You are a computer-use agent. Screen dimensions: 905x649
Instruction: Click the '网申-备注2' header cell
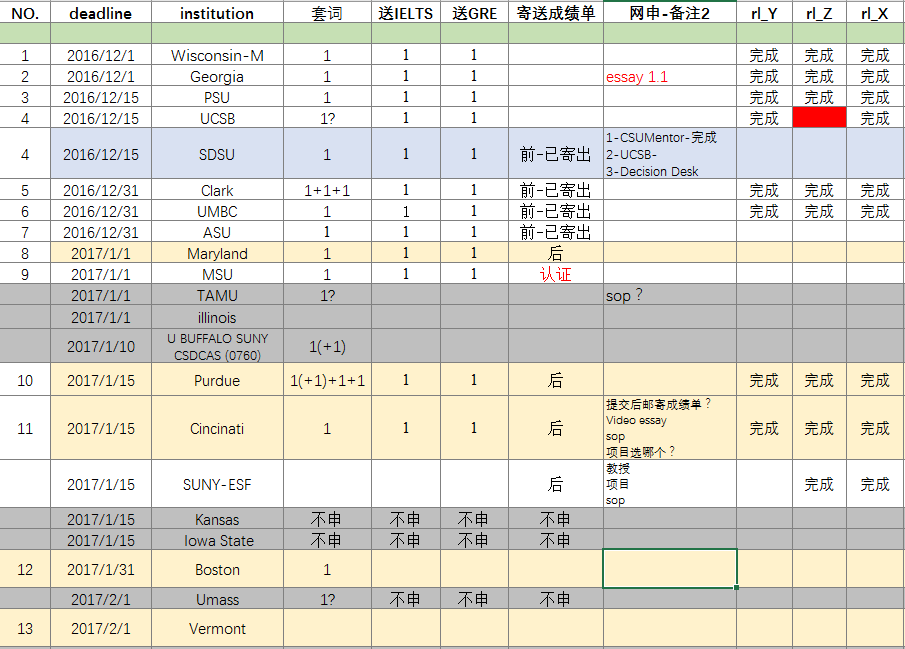tap(670, 13)
